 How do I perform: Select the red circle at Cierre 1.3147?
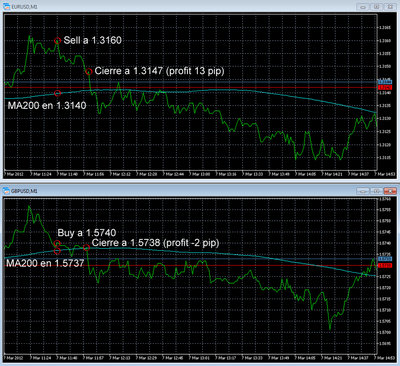(89, 72)
